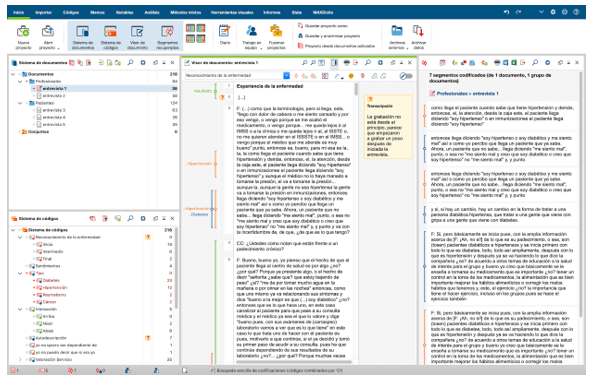Click the Conjuntos folder
Viewport: 591px width, 382px height.
(35, 132)
